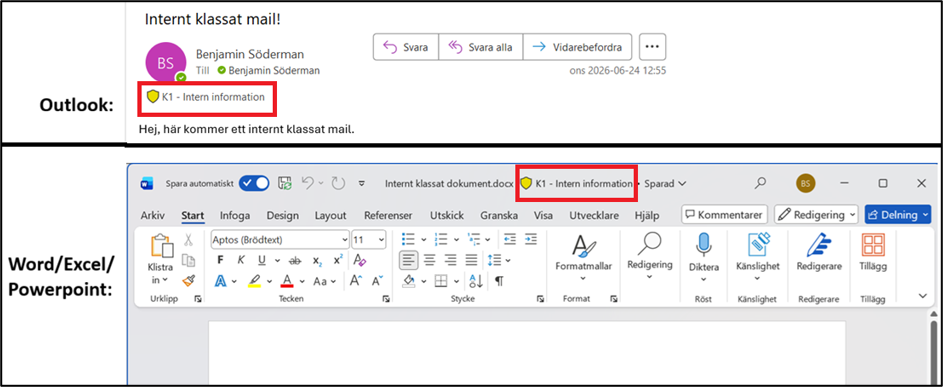Increase font size with larger A icon

(356, 281)
